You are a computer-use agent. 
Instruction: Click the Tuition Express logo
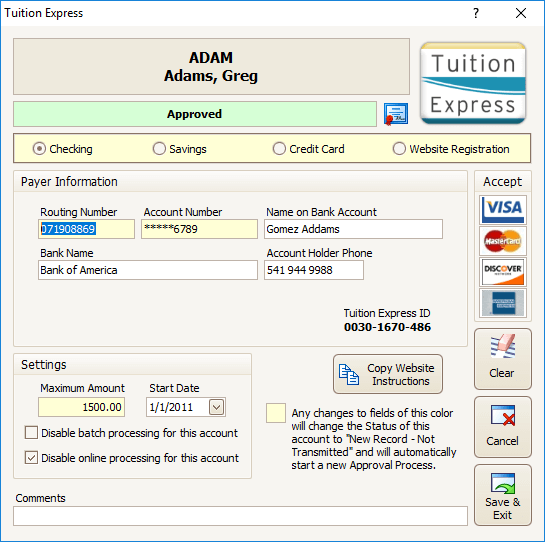coord(473,83)
